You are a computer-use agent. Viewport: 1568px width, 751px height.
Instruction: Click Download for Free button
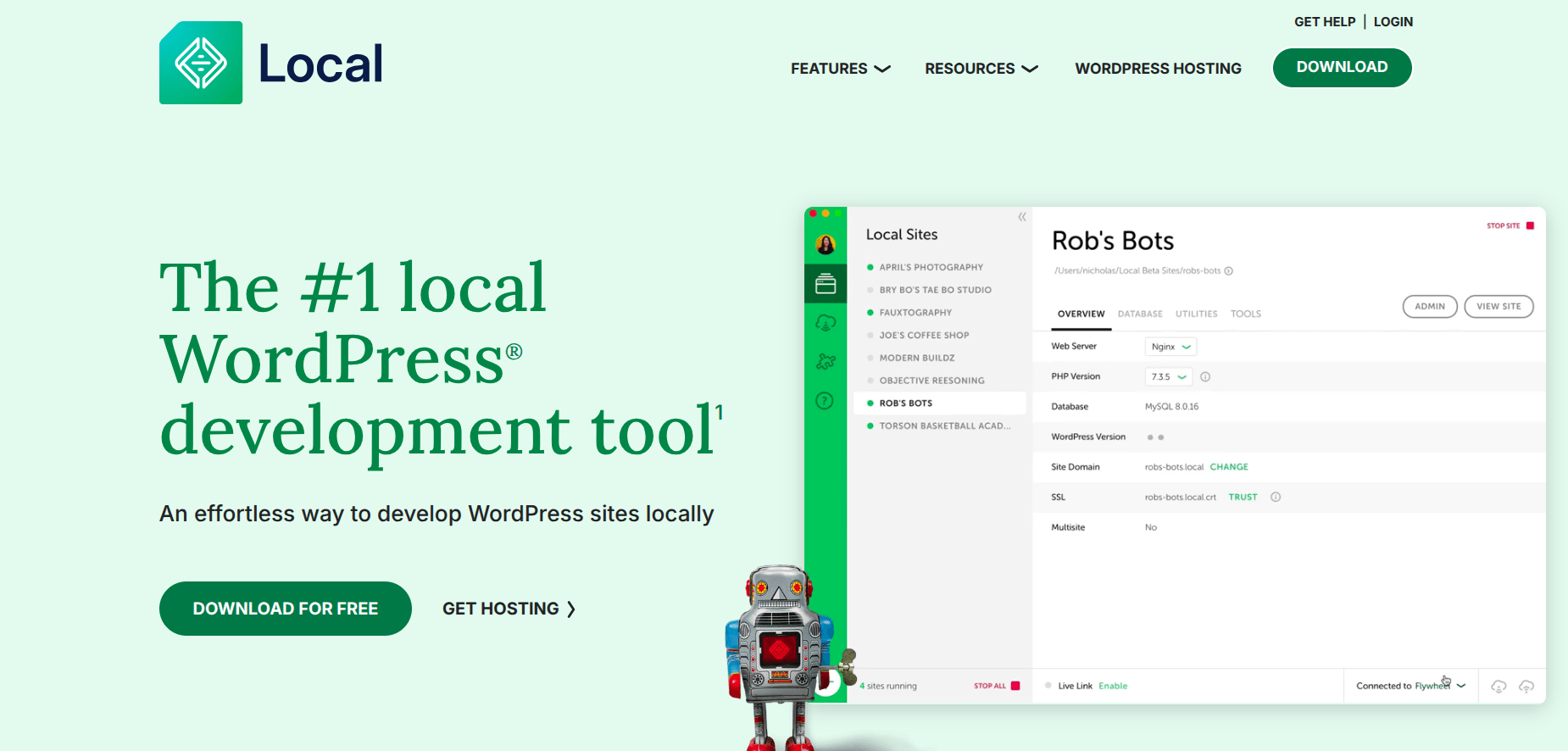click(x=286, y=609)
